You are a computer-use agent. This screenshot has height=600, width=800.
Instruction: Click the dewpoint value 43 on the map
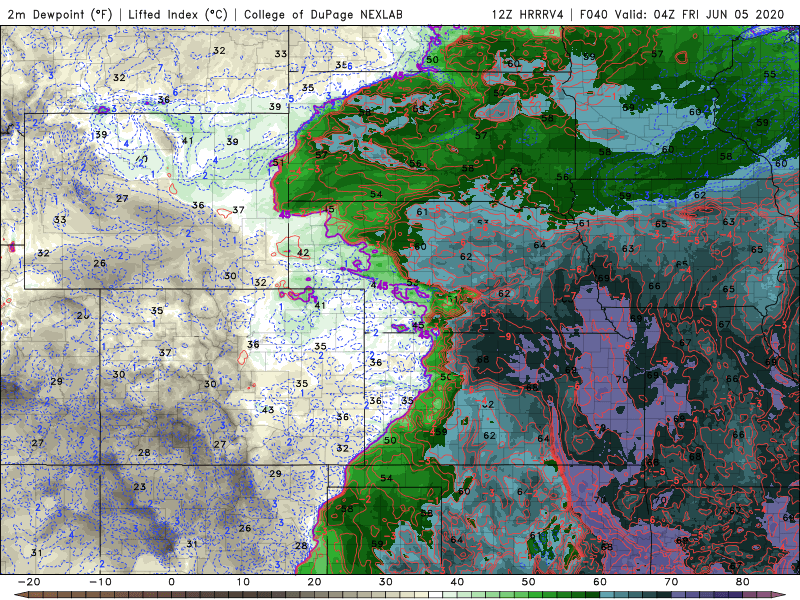point(268,410)
